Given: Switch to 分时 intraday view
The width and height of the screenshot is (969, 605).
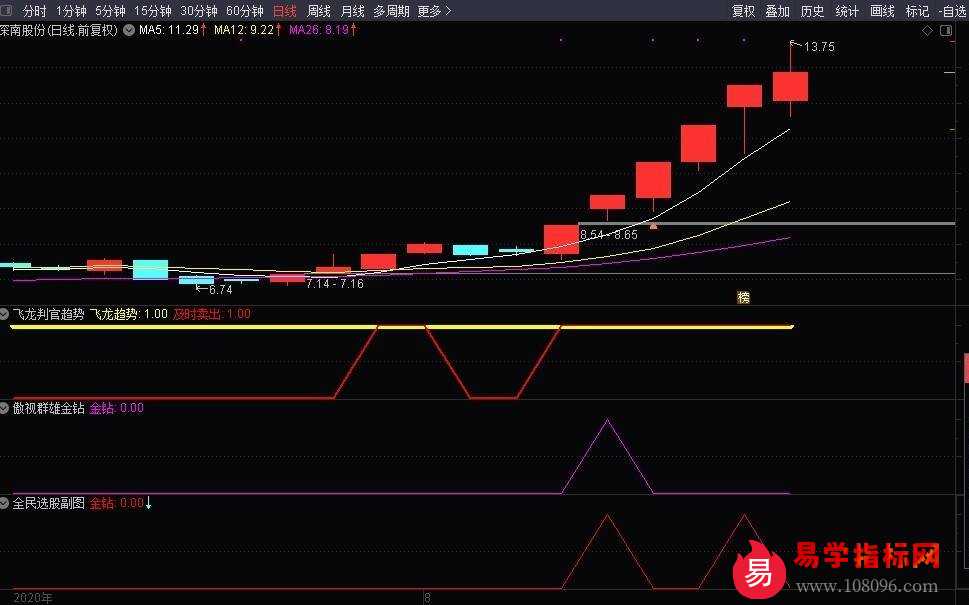Looking at the screenshot, I should (x=34, y=11).
